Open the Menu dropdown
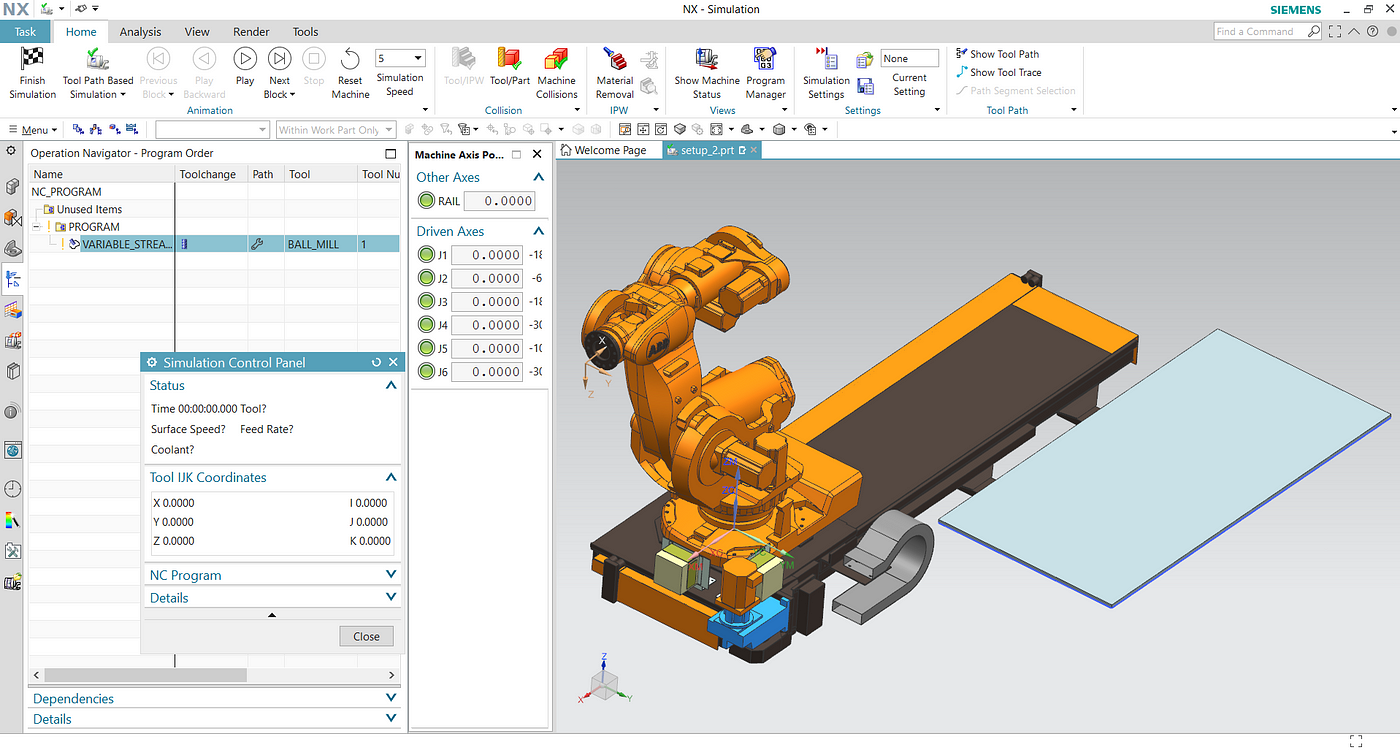 [x=34, y=130]
